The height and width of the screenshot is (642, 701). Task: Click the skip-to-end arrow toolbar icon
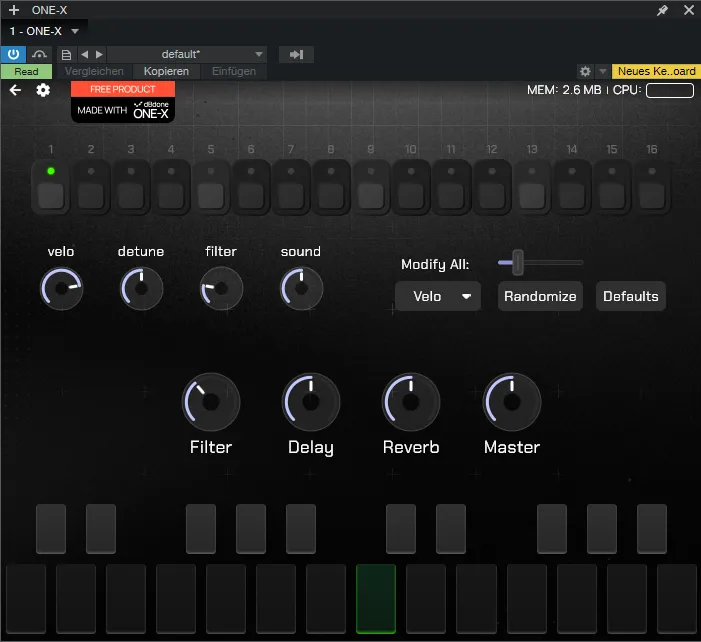[296, 55]
